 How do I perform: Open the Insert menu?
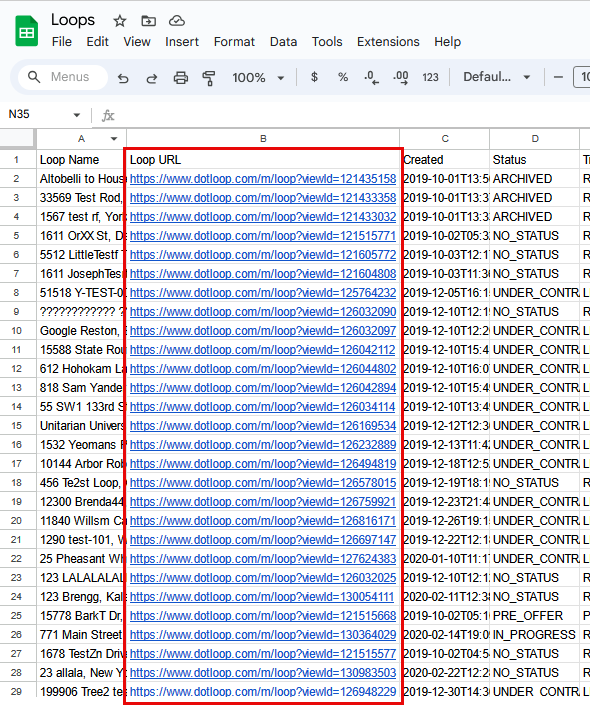point(182,42)
